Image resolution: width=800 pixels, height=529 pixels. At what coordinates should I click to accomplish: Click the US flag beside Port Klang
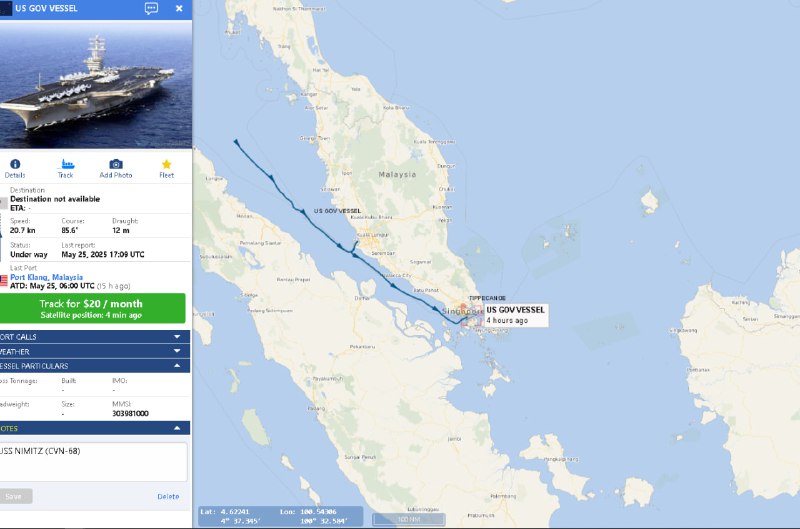pos(4,280)
